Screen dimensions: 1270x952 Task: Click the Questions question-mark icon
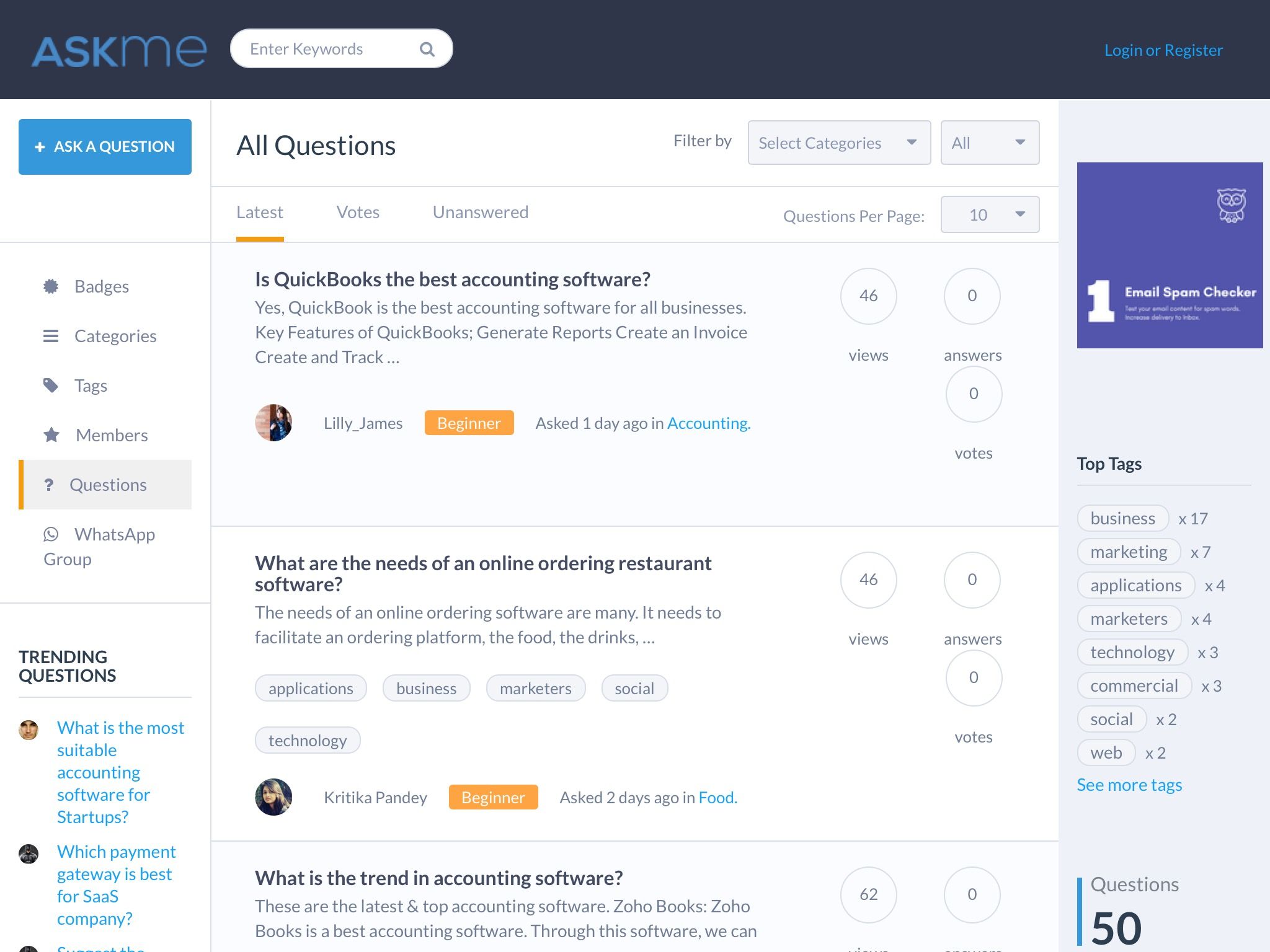[x=48, y=485]
